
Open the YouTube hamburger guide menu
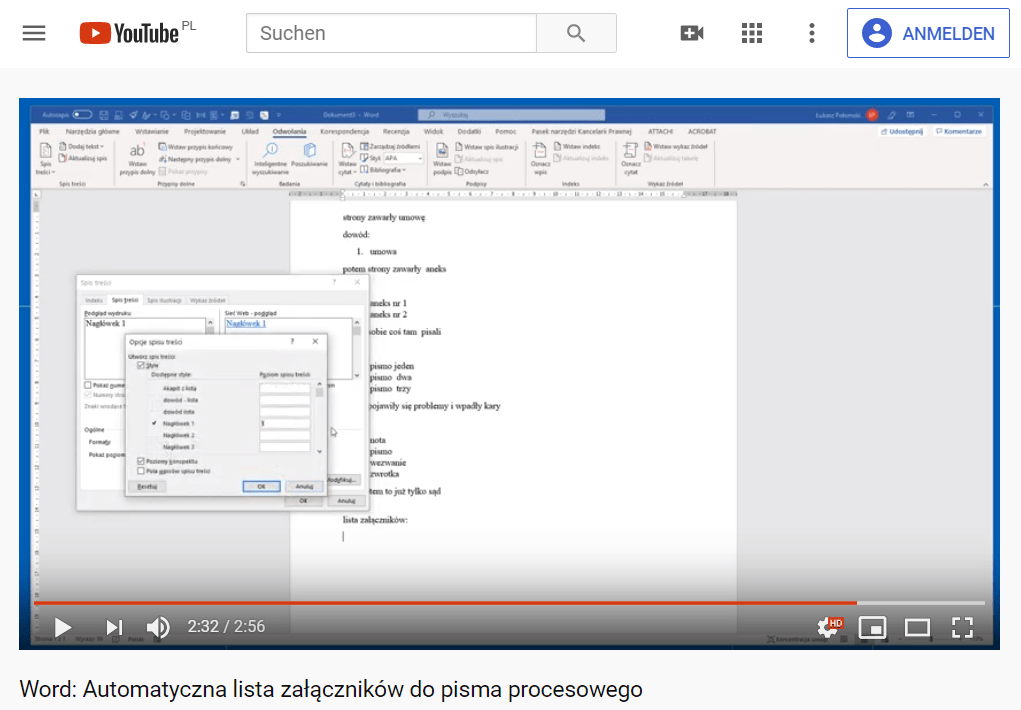[x=34, y=33]
